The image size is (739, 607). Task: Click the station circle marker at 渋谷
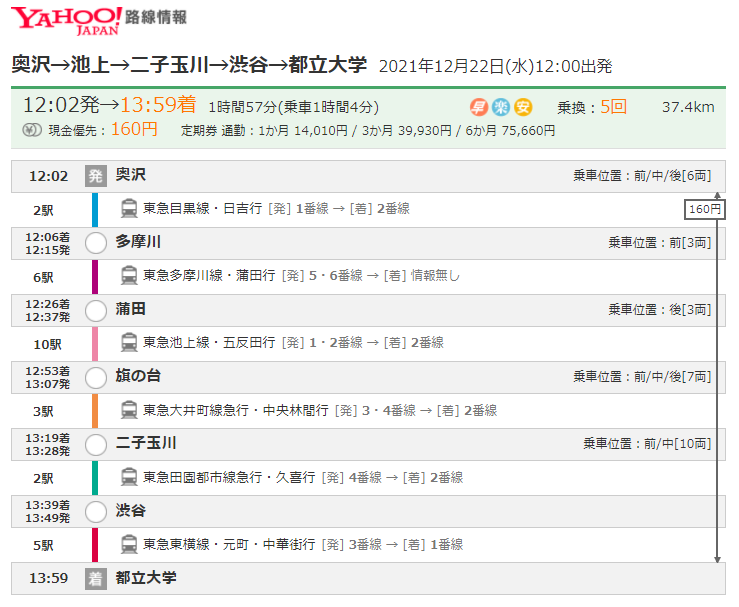click(x=96, y=512)
